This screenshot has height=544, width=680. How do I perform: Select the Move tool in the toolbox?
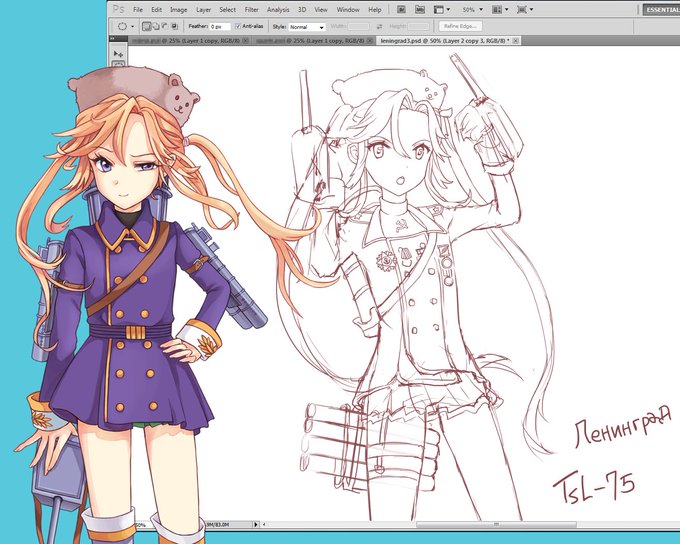click(x=118, y=54)
